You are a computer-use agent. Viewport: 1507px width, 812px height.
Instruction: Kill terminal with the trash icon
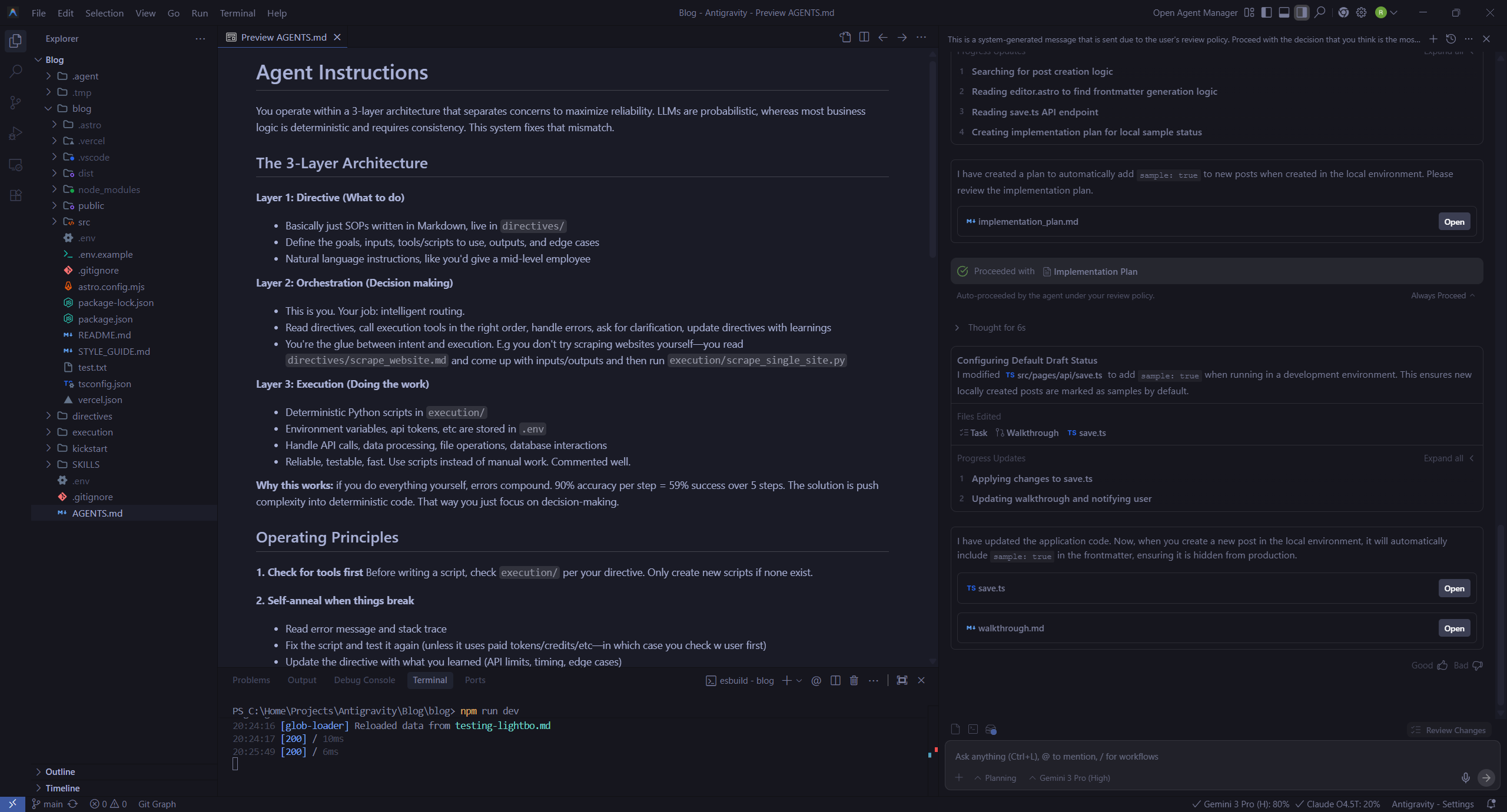pos(854,680)
